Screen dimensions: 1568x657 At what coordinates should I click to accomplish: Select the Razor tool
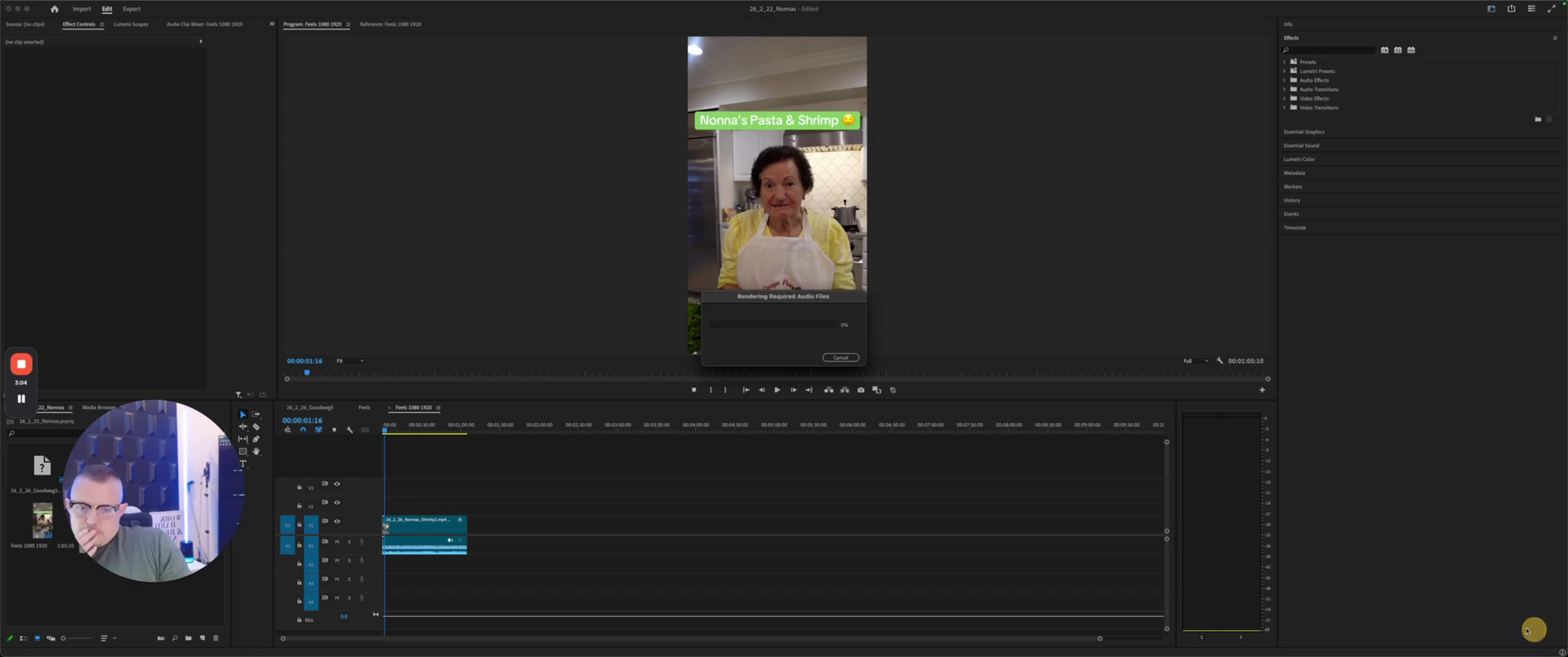point(256,427)
